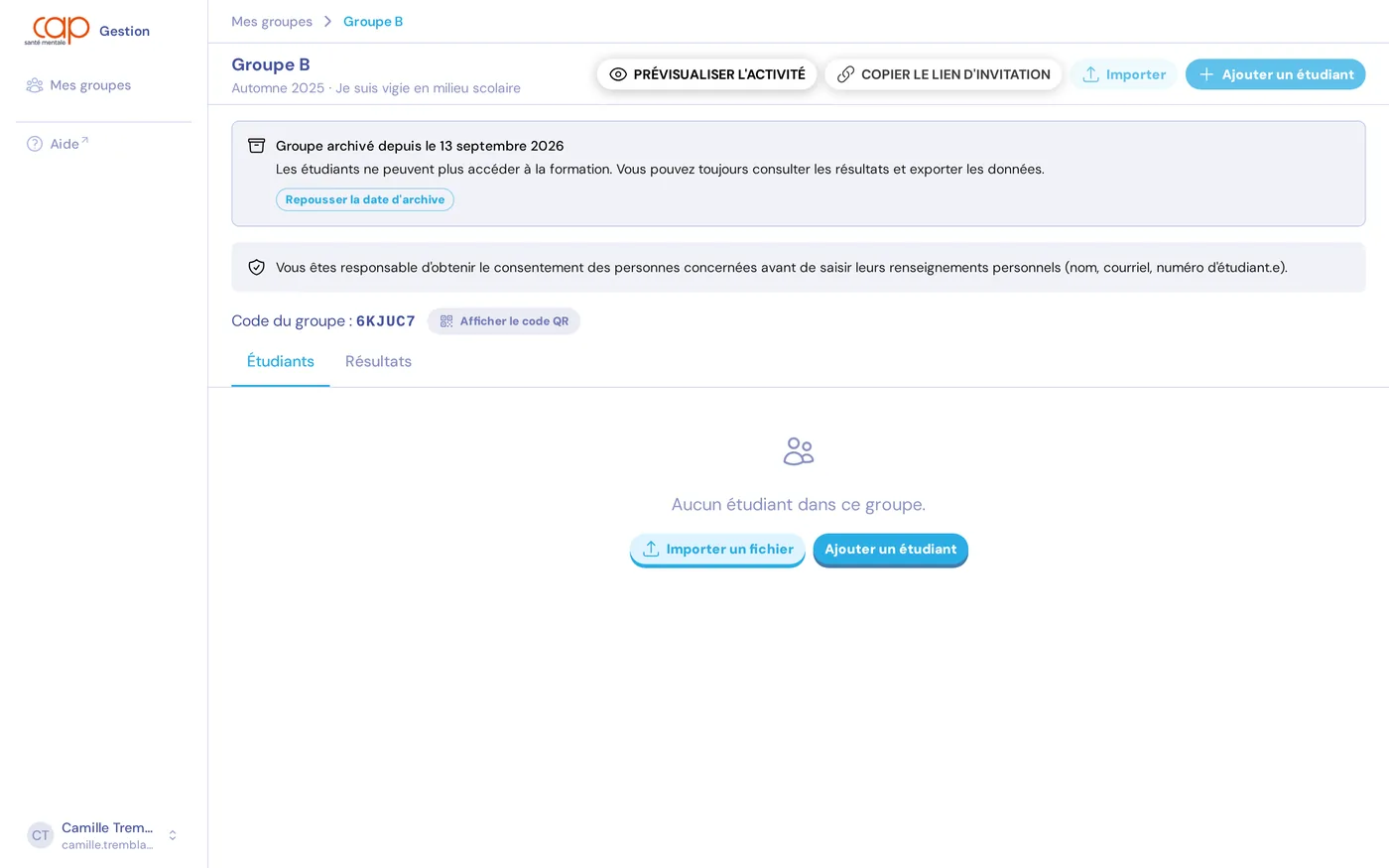Click the Importer button in the header
This screenshot has width=1389, height=868.
[1123, 74]
